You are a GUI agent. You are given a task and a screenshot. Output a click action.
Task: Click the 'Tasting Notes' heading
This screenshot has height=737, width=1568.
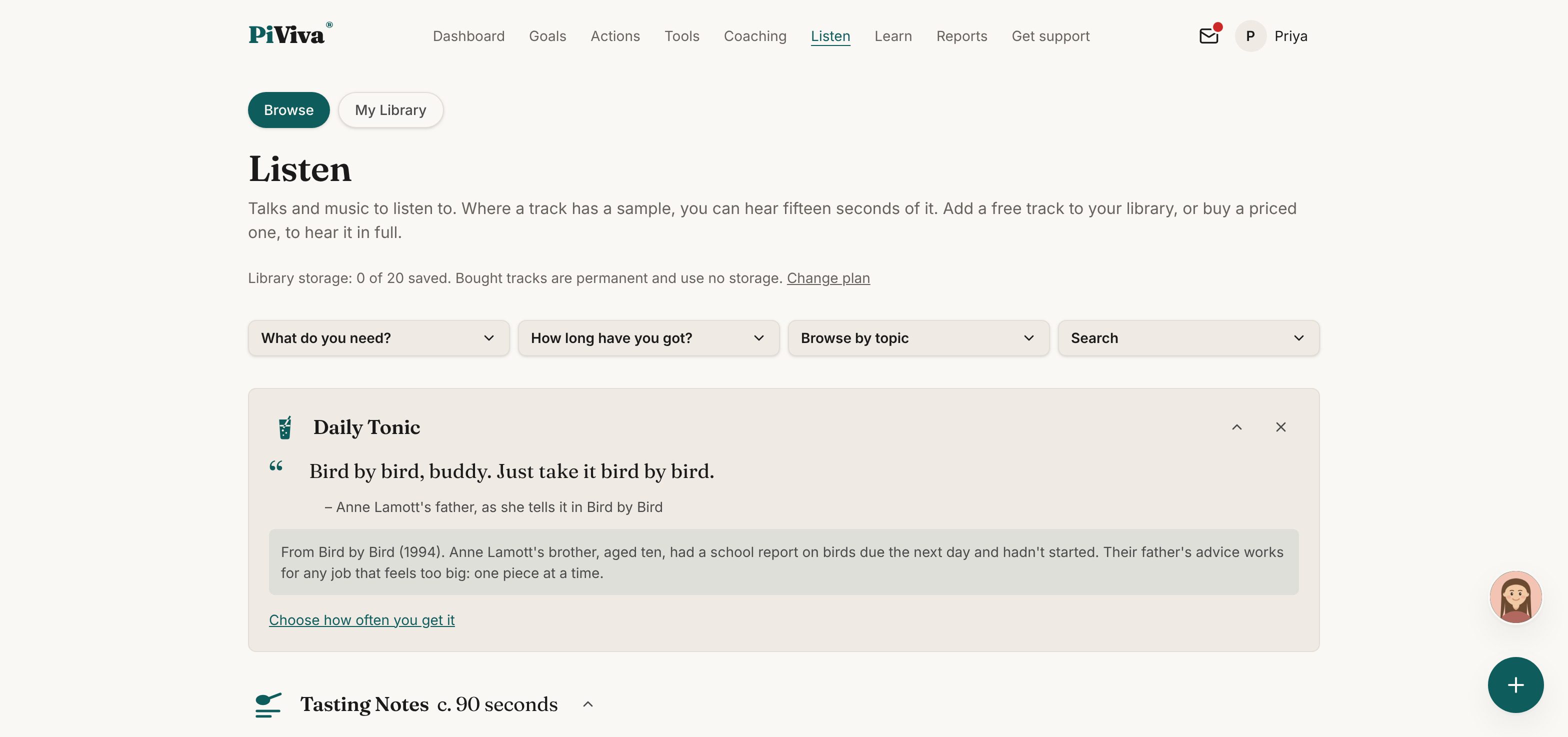[x=364, y=704]
